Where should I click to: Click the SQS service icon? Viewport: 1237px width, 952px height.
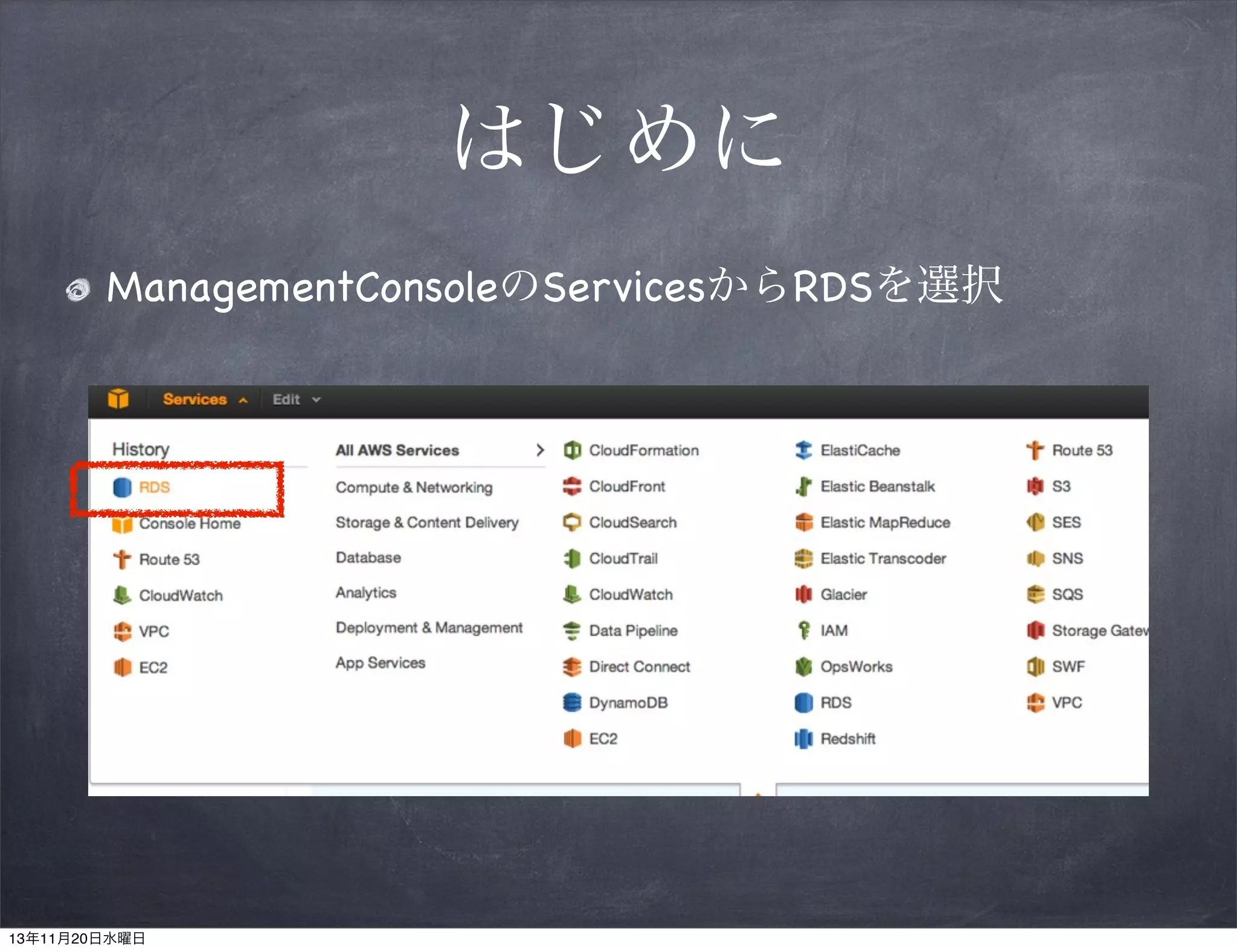1035,594
